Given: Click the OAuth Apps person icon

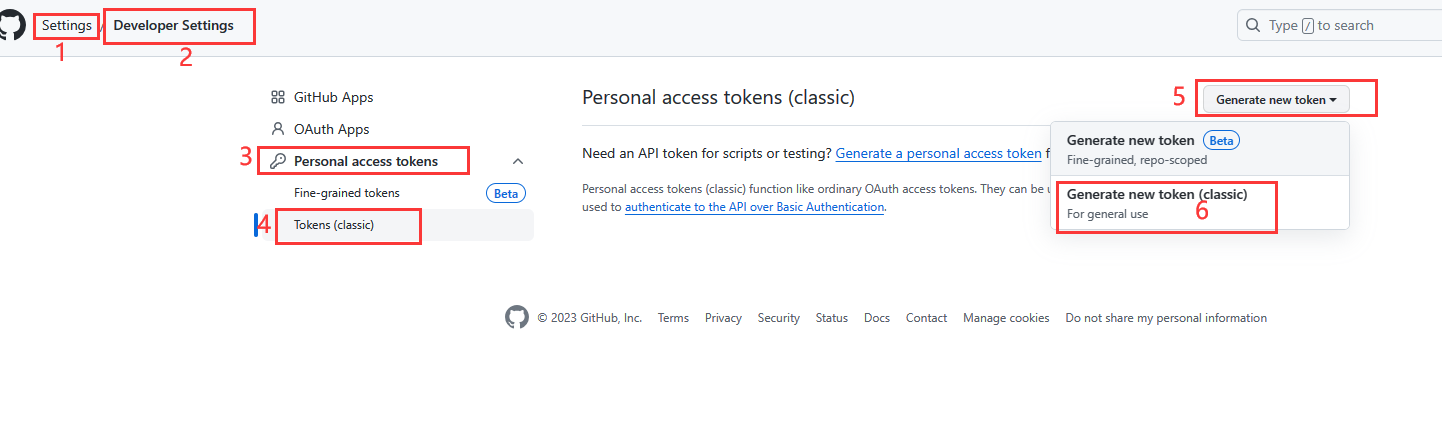Looking at the screenshot, I should 278,129.
